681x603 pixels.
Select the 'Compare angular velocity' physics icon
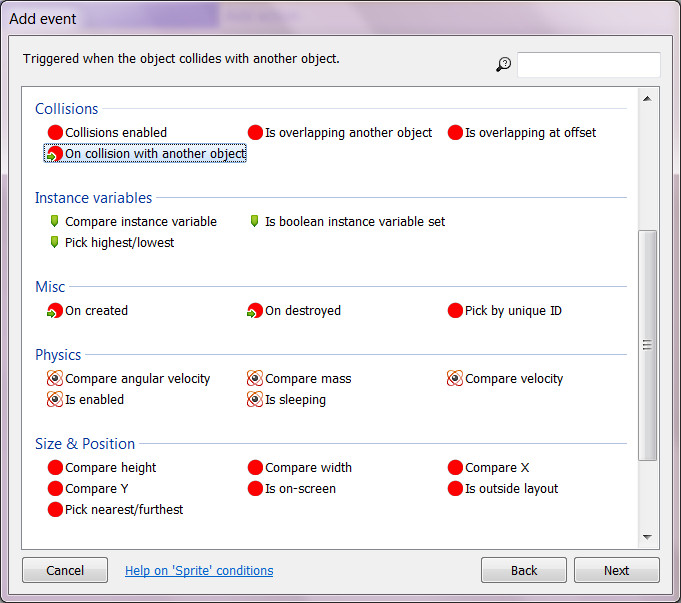[x=55, y=379]
